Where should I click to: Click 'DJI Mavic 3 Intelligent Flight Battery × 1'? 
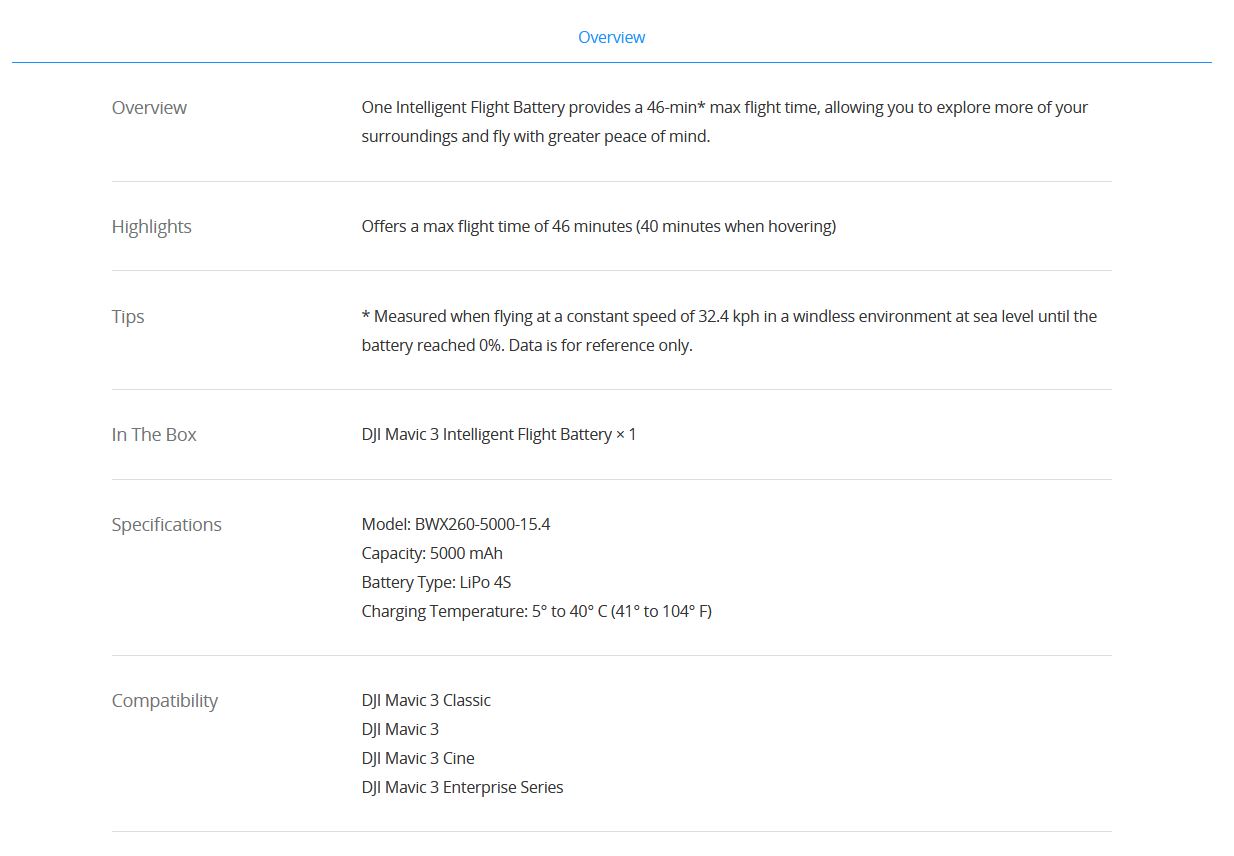pos(499,434)
